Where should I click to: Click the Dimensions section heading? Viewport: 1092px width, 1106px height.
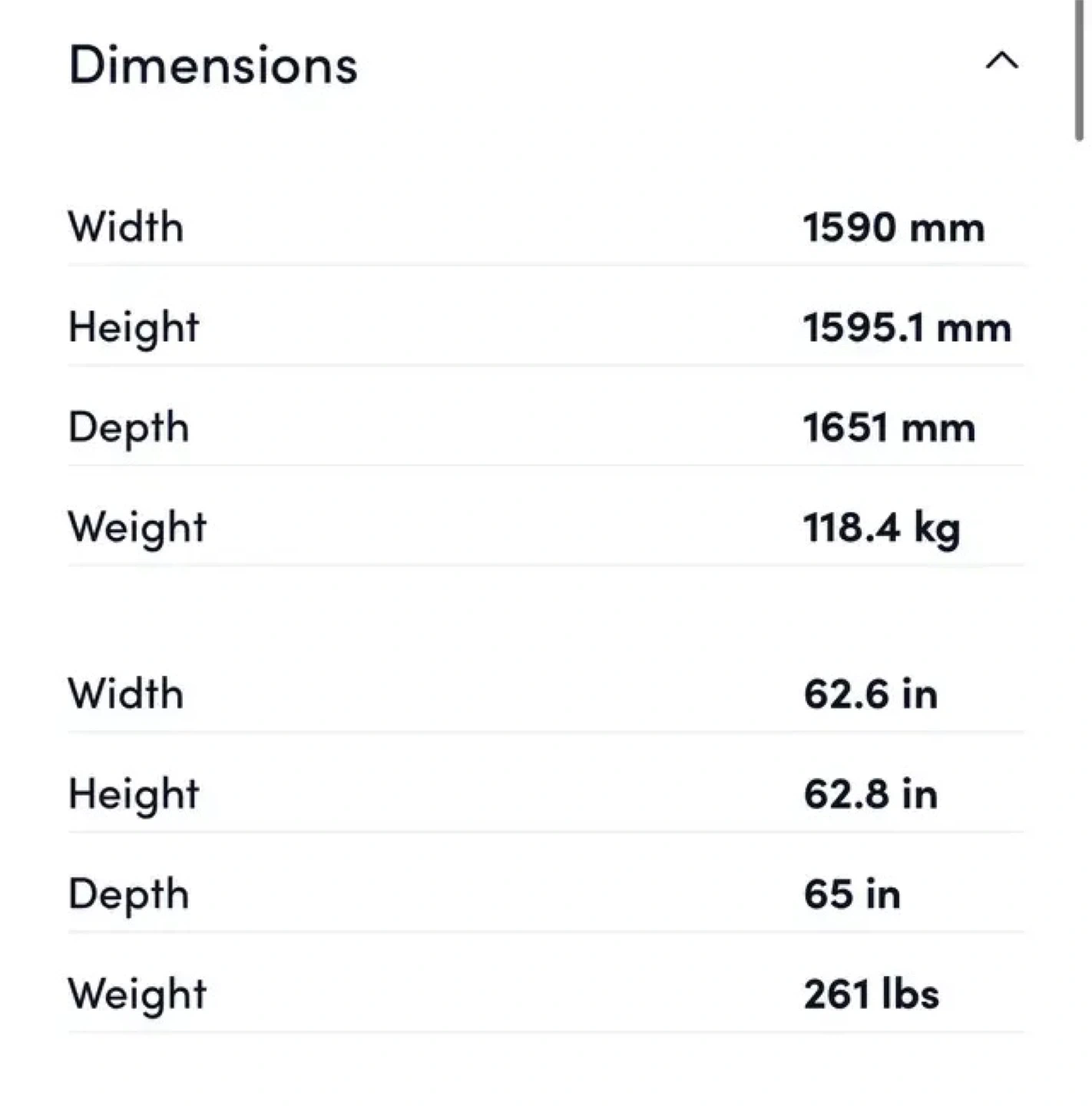[x=213, y=65]
